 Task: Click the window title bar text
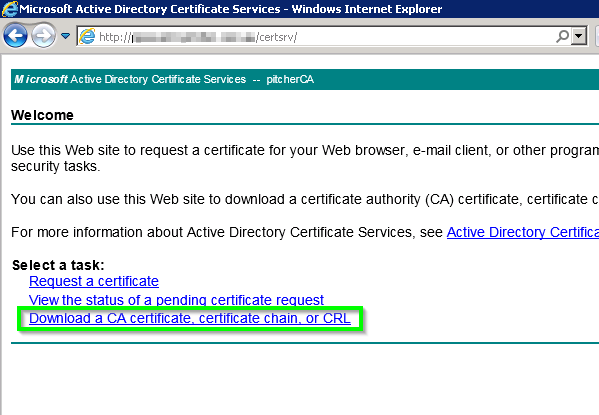pos(231,9)
